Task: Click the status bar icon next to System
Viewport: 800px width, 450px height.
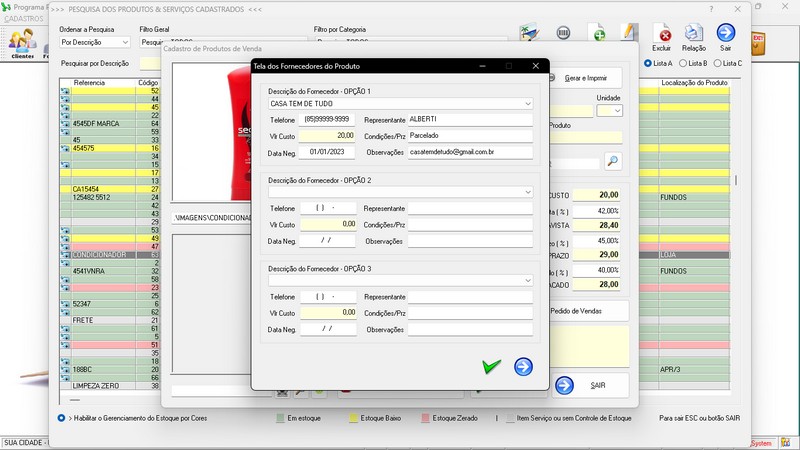Action: tap(785, 442)
